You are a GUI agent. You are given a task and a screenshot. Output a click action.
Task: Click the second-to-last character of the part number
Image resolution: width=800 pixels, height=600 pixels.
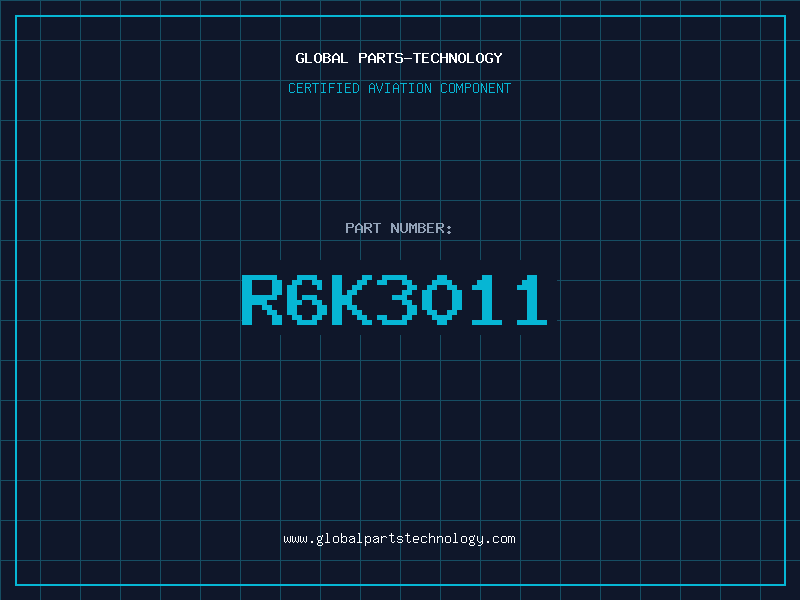484,300
